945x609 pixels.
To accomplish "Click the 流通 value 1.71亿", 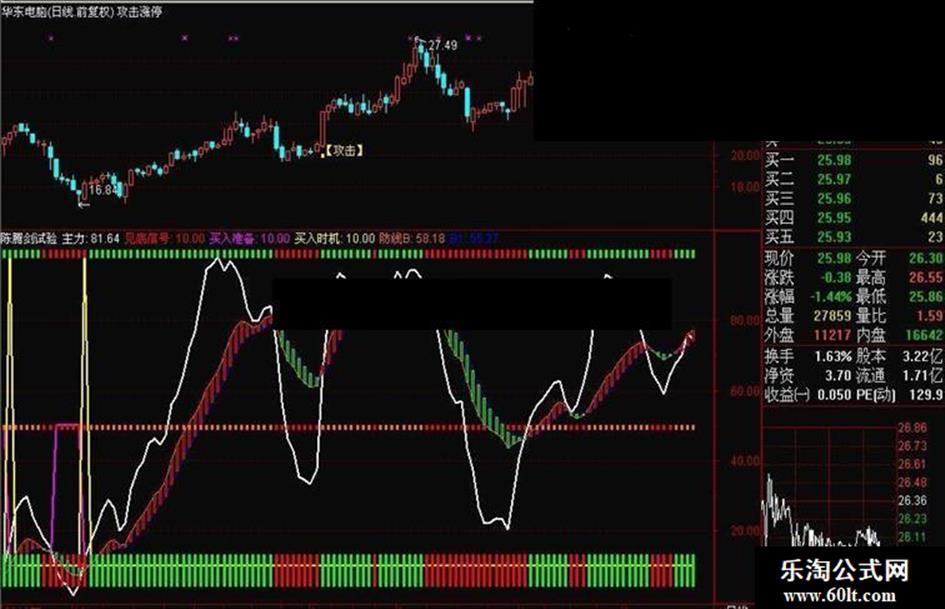I will pos(923,376).
